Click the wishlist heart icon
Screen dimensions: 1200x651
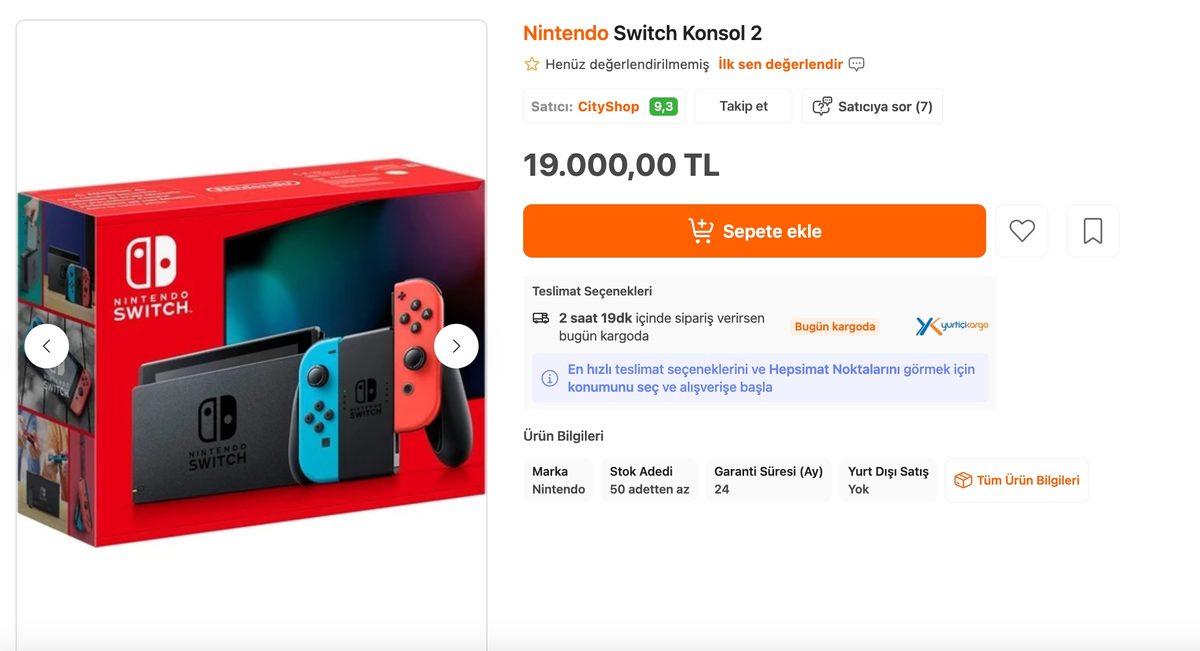1021,230
